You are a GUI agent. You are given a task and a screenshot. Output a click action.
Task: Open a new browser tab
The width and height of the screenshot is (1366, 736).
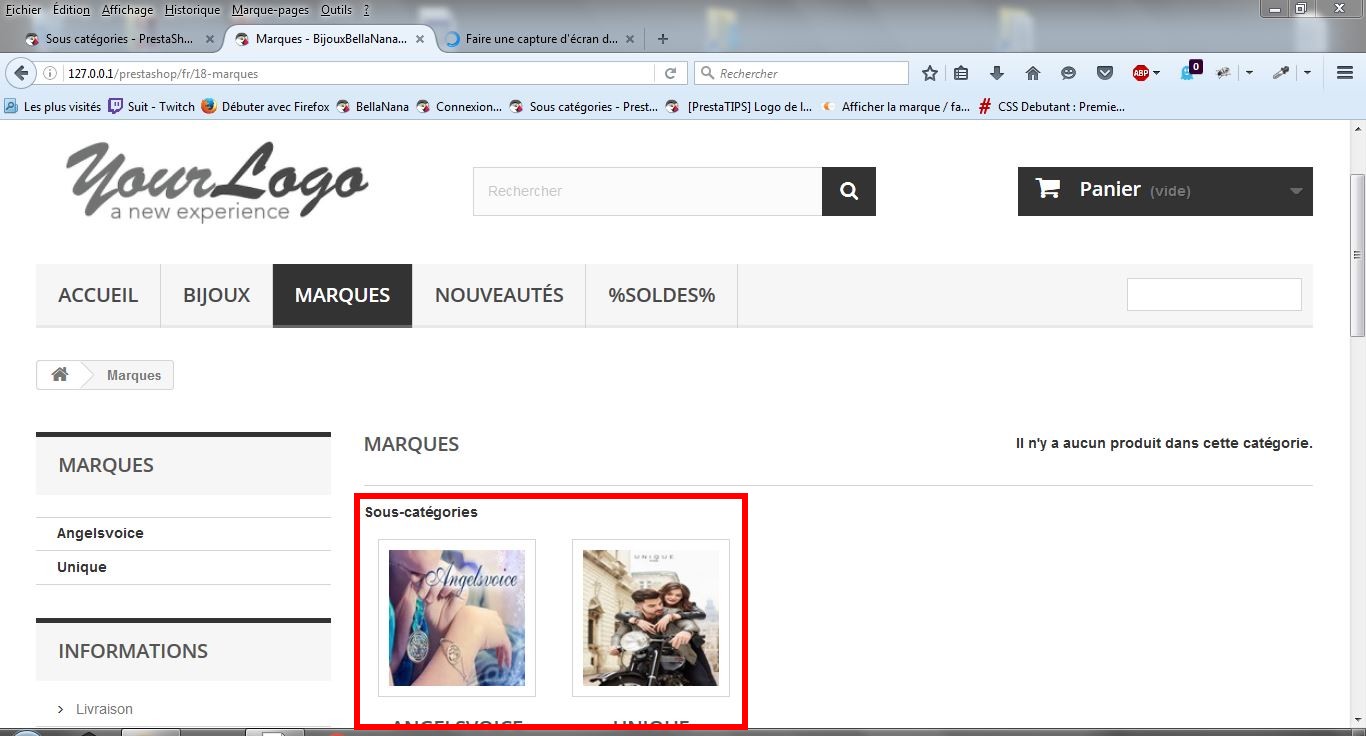tap(662, 39)
